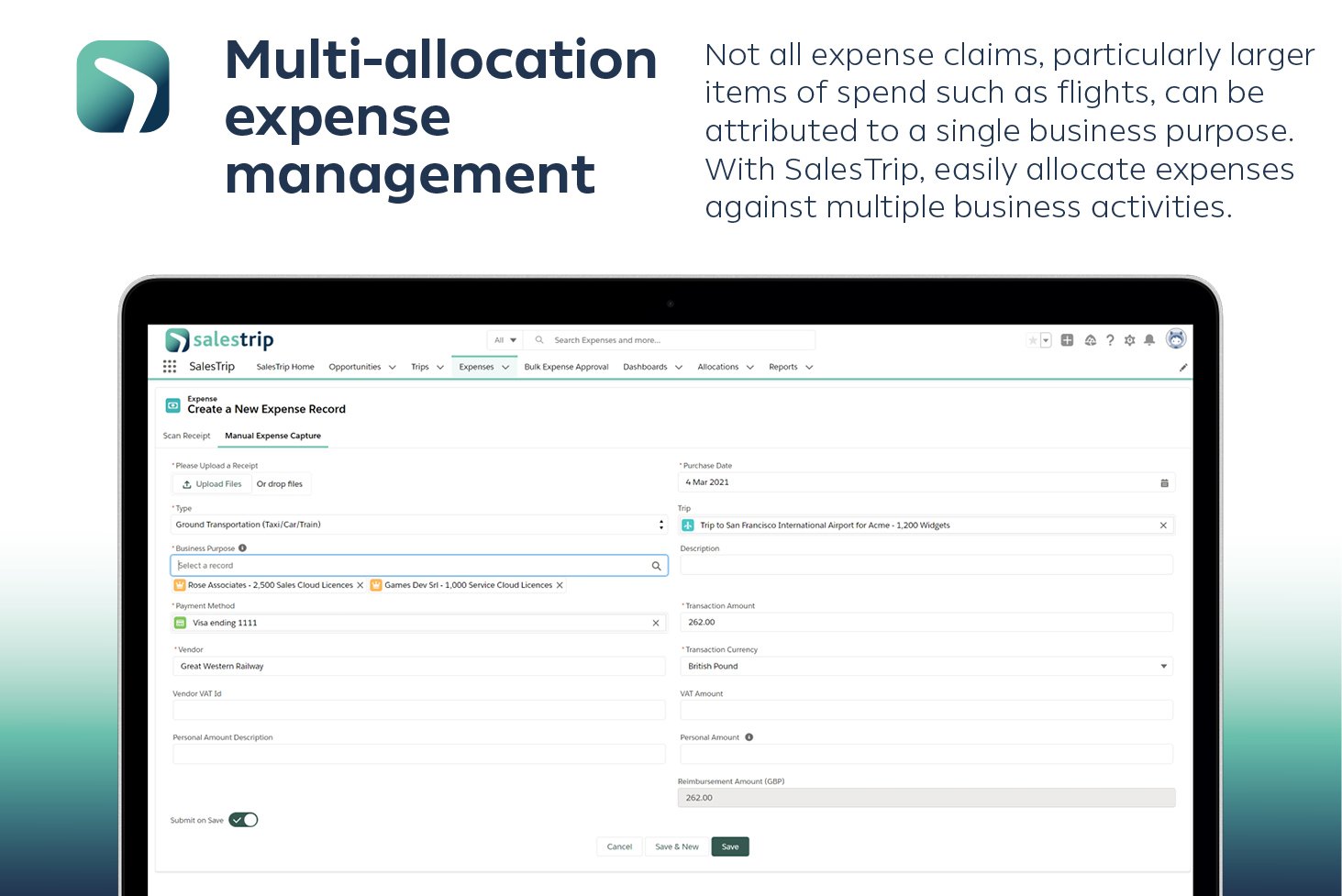The image size is (1342, 896).
Task: Open the App Launcher grid icon
Action: coord(170,367)
